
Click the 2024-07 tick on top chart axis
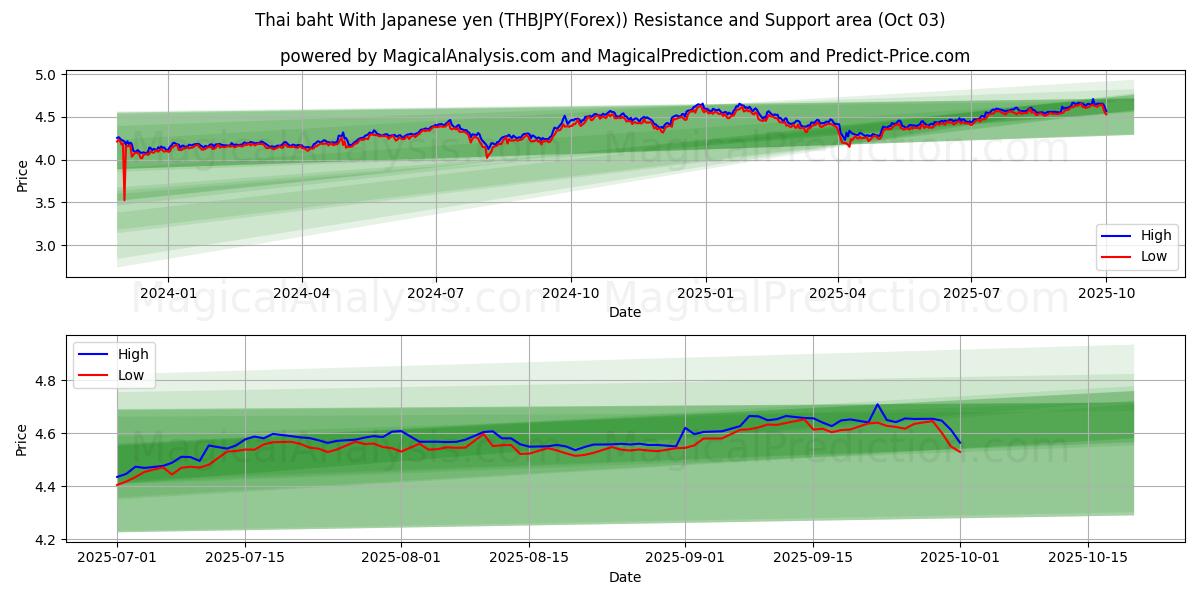pos(436,293)
